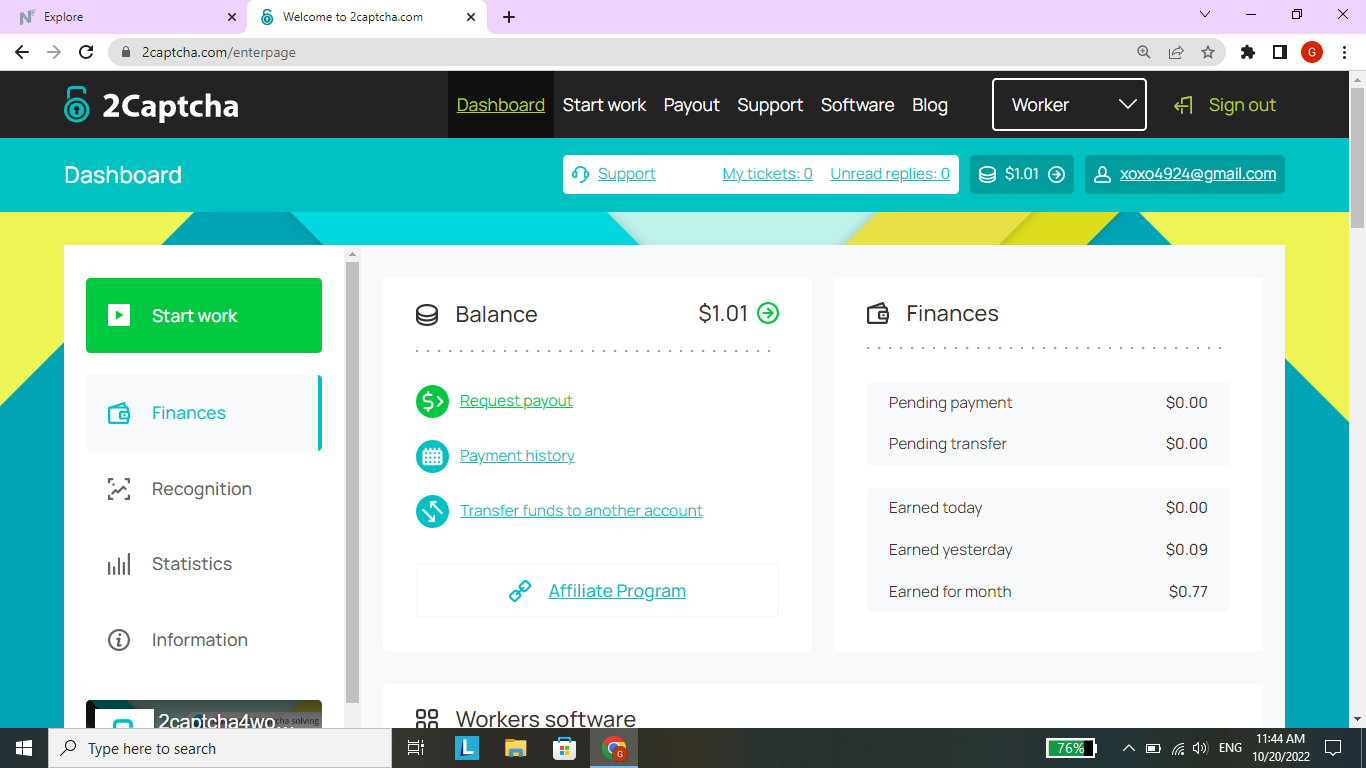Click the Payment history calendar icon

click(432, 456)
